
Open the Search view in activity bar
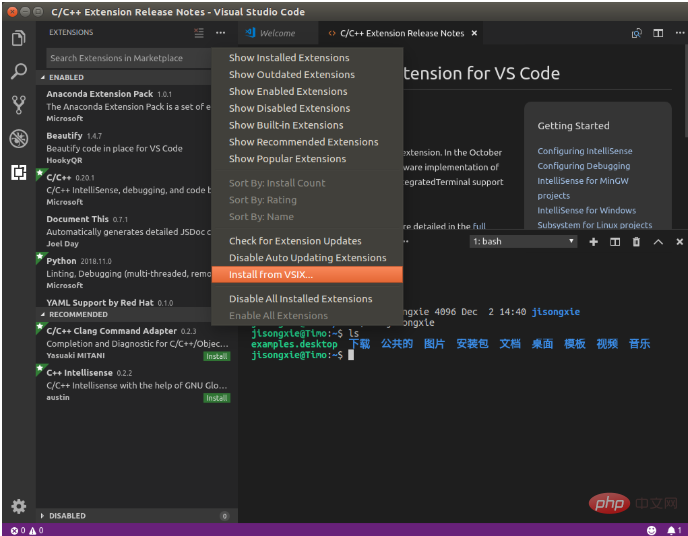pyautogui.click(x=18, y=71)
